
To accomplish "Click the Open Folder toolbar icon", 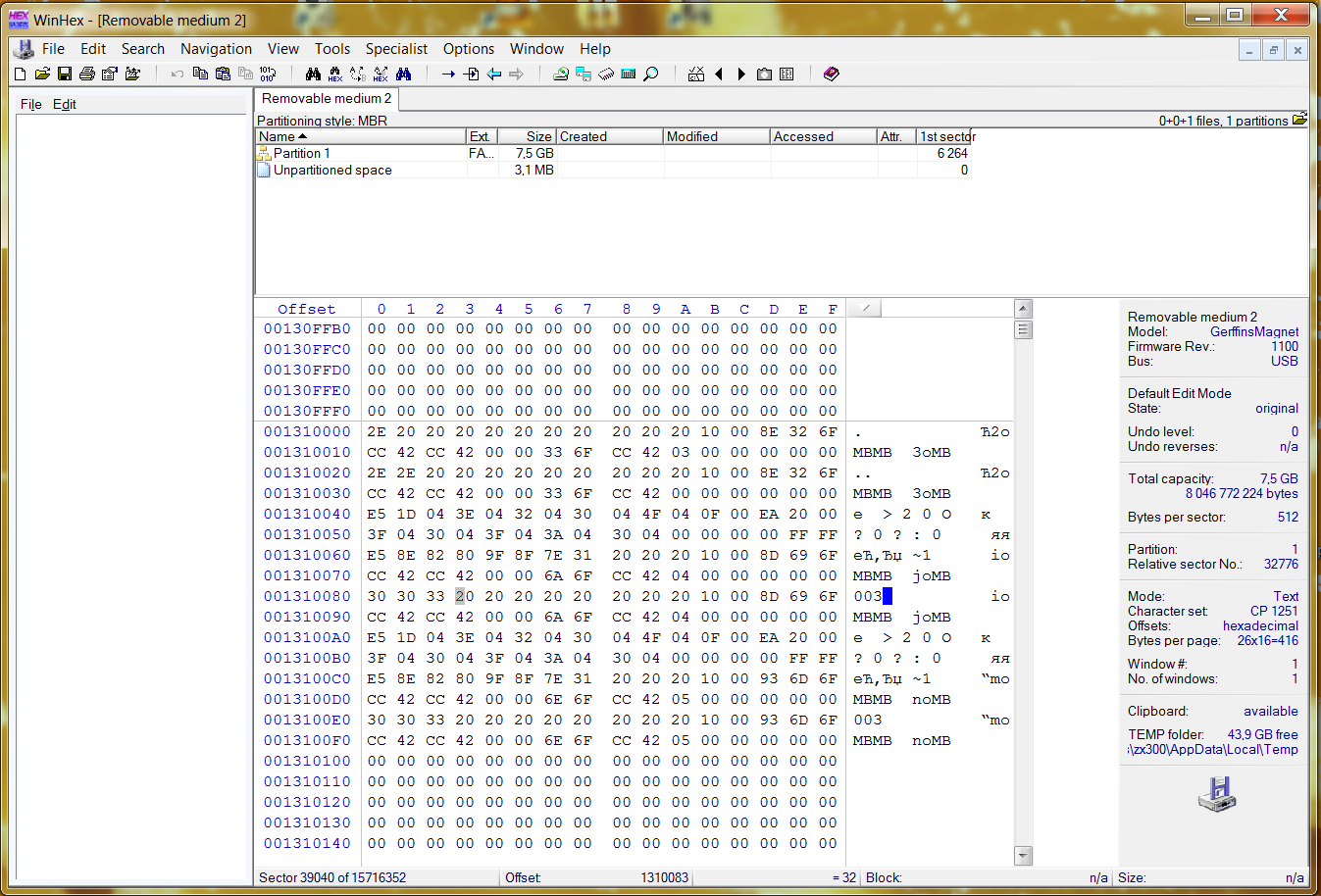I will click(132, 74).
